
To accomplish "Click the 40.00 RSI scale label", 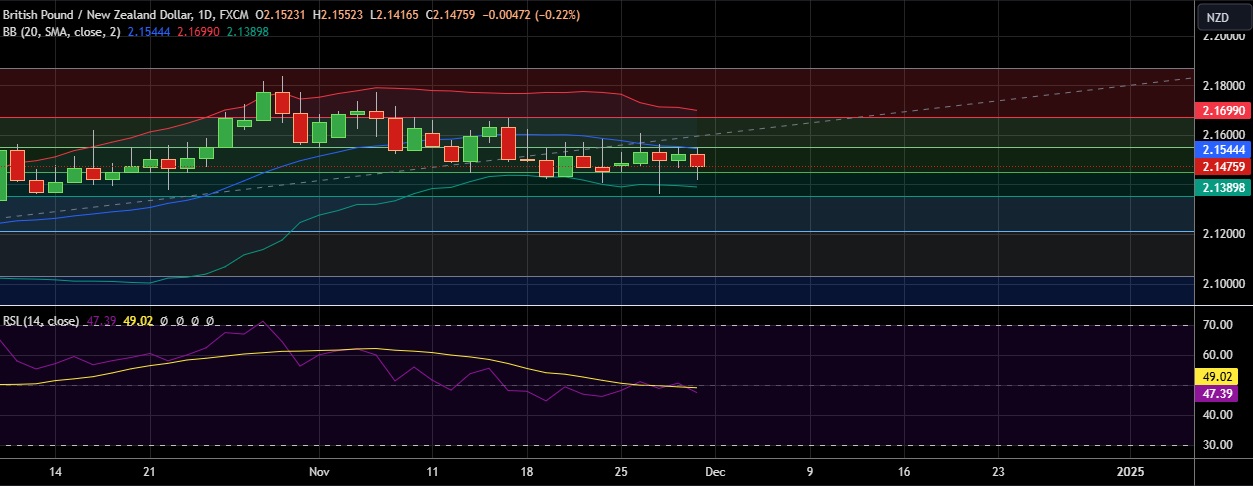I will [1216, 415].
